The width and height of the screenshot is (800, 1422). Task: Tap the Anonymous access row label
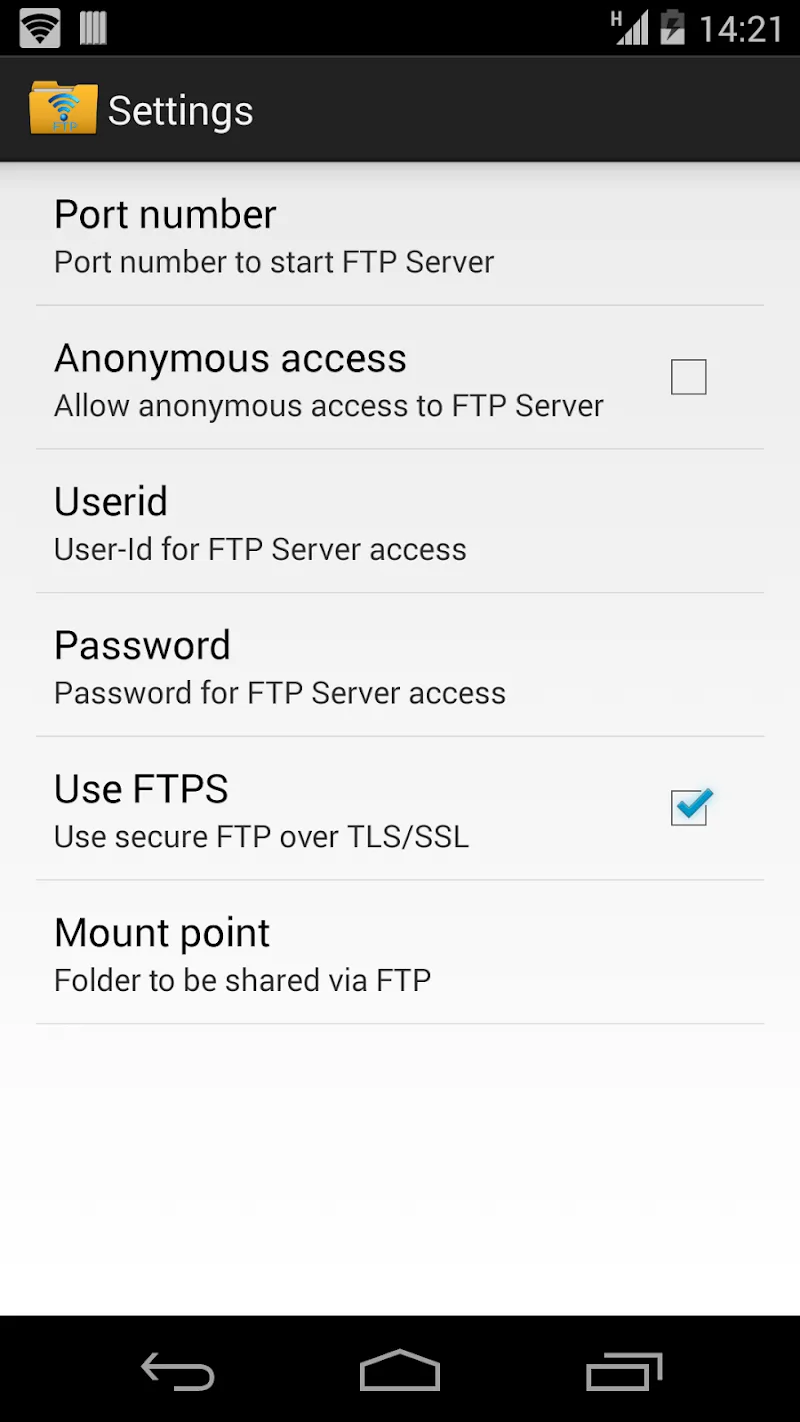coord(230,358)
